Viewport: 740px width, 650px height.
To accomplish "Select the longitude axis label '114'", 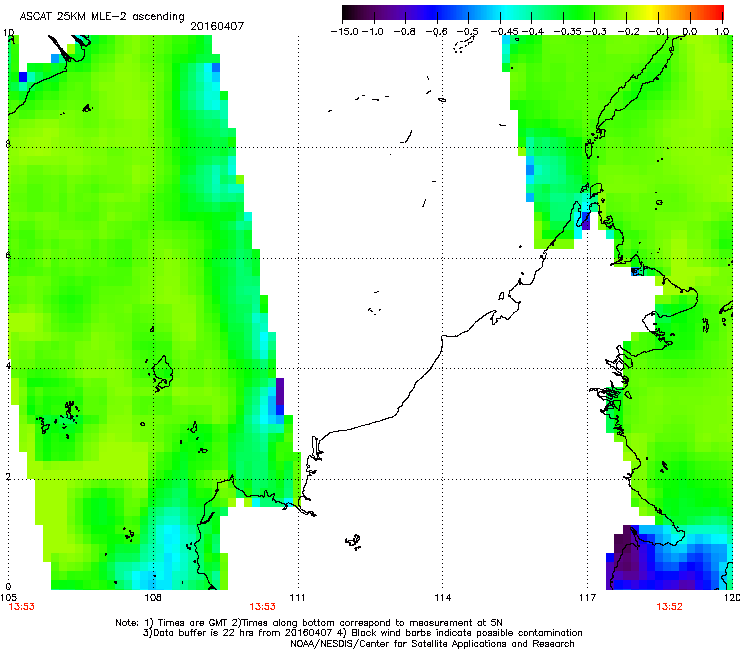I will tap(443, 598).
